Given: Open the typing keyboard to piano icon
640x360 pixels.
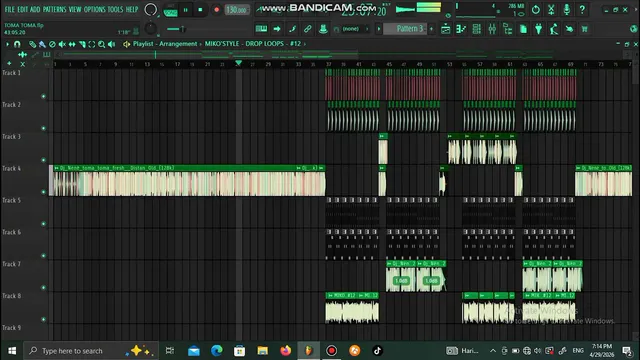Looking at the screenshot, I should [x=261, y=29].
